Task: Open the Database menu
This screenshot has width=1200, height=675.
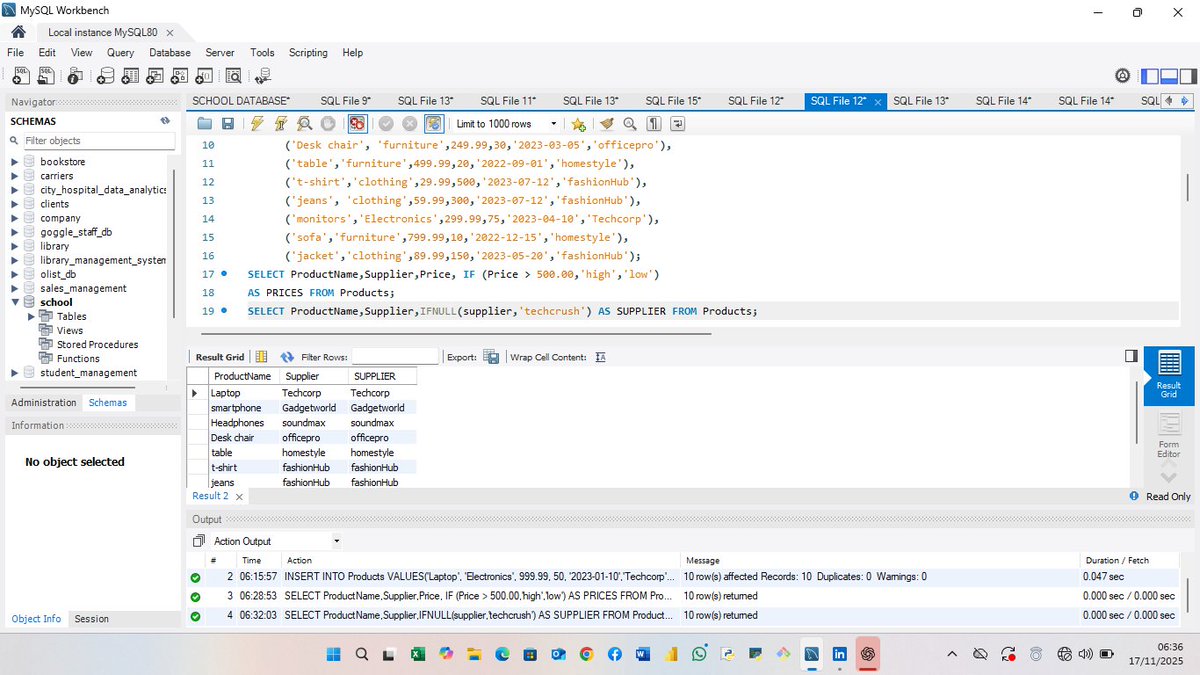Action: click(x=170, y=53)
